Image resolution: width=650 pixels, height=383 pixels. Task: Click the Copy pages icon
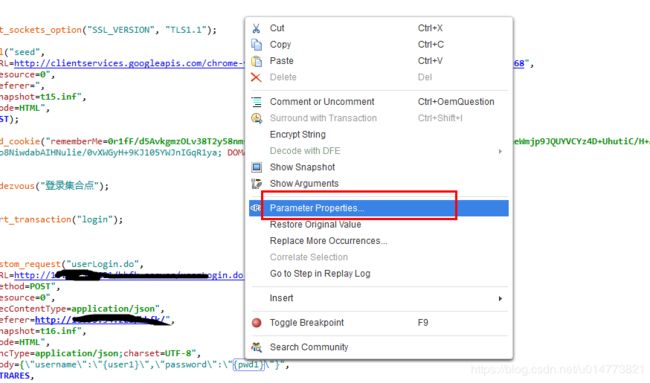(x=257, y=45)
